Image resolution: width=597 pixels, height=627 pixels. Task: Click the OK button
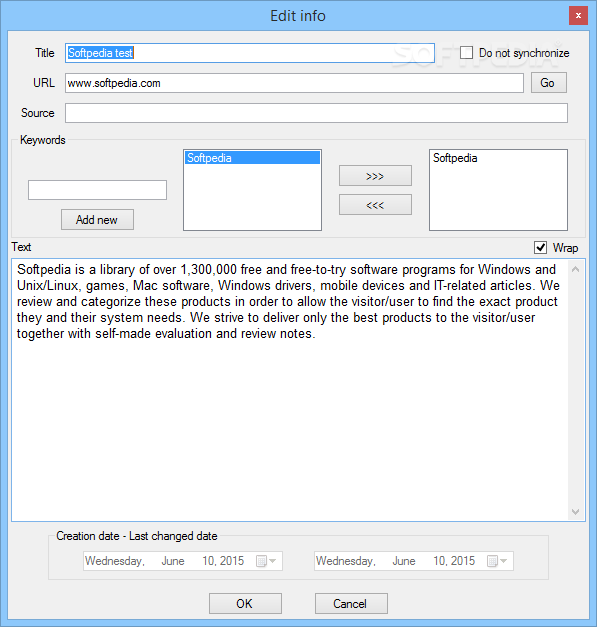[245, 603]
